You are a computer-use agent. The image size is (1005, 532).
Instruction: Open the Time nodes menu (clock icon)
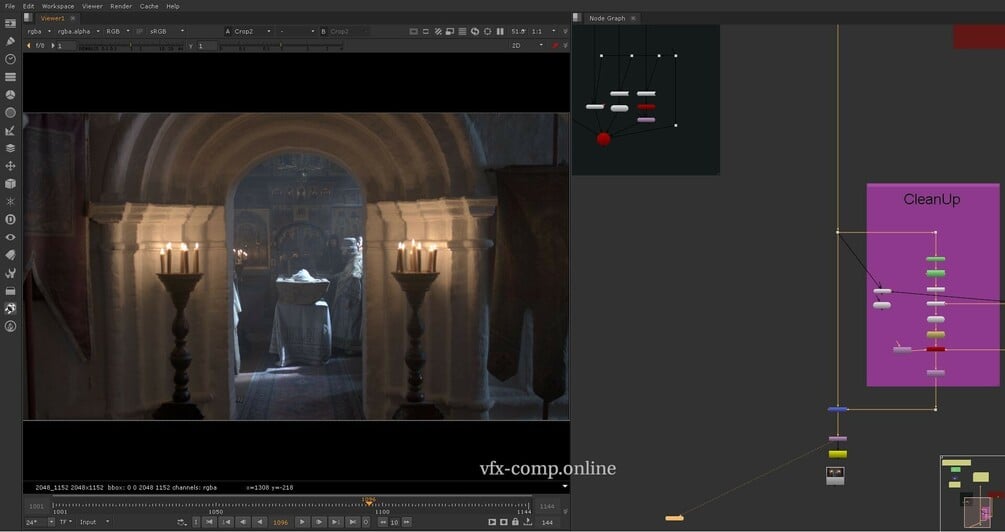tap(10, 59)
